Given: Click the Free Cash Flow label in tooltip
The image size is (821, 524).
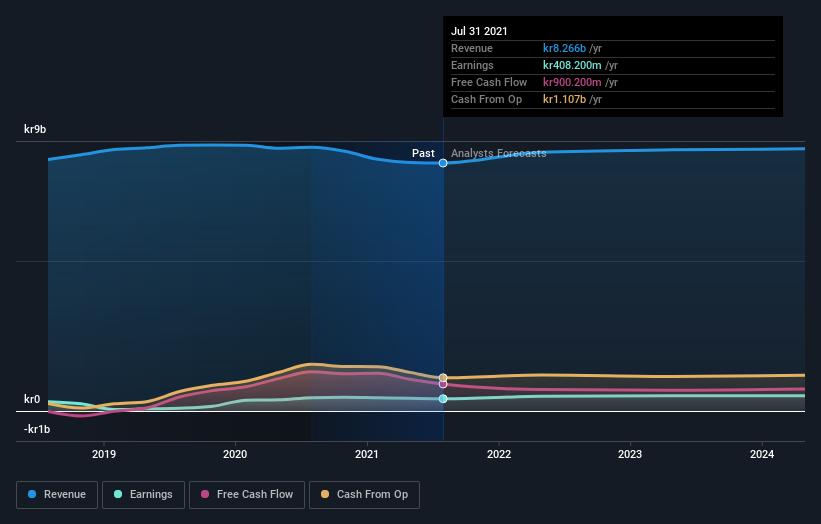Looking at the screenshot, I should coord(489,82).
